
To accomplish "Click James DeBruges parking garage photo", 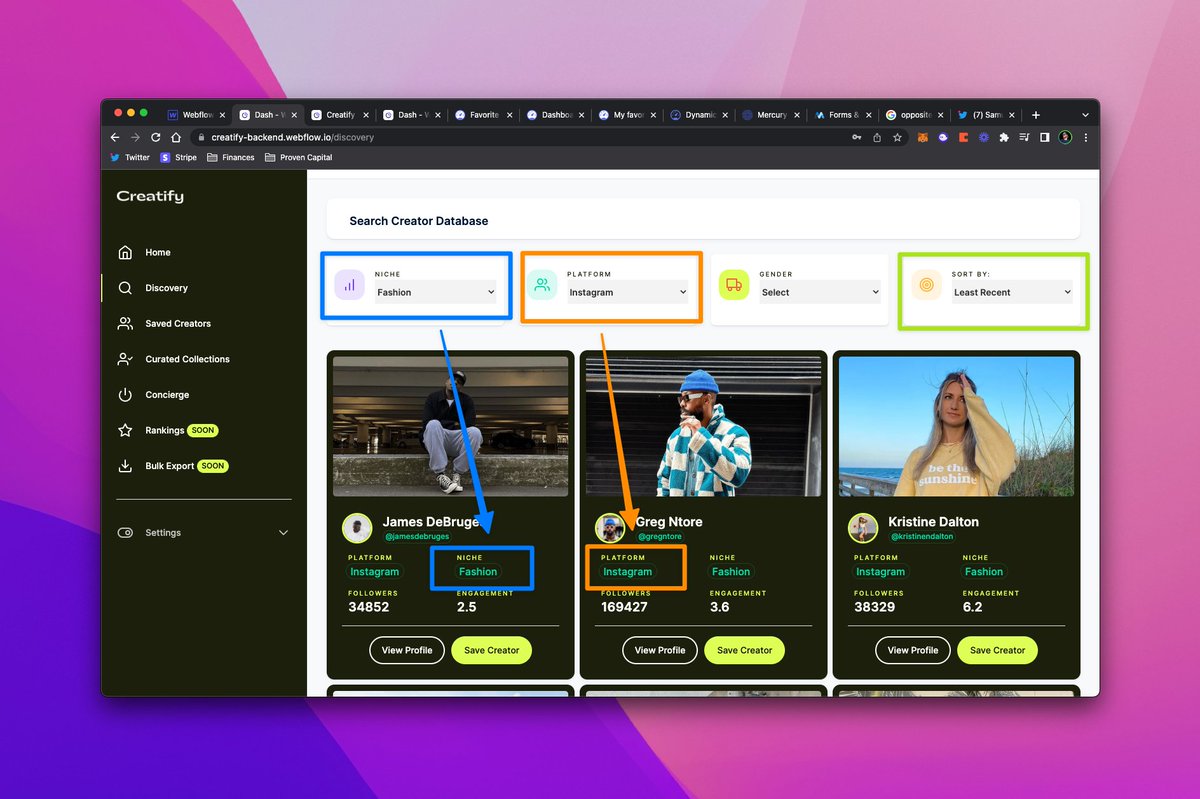I will click(451, 426).
